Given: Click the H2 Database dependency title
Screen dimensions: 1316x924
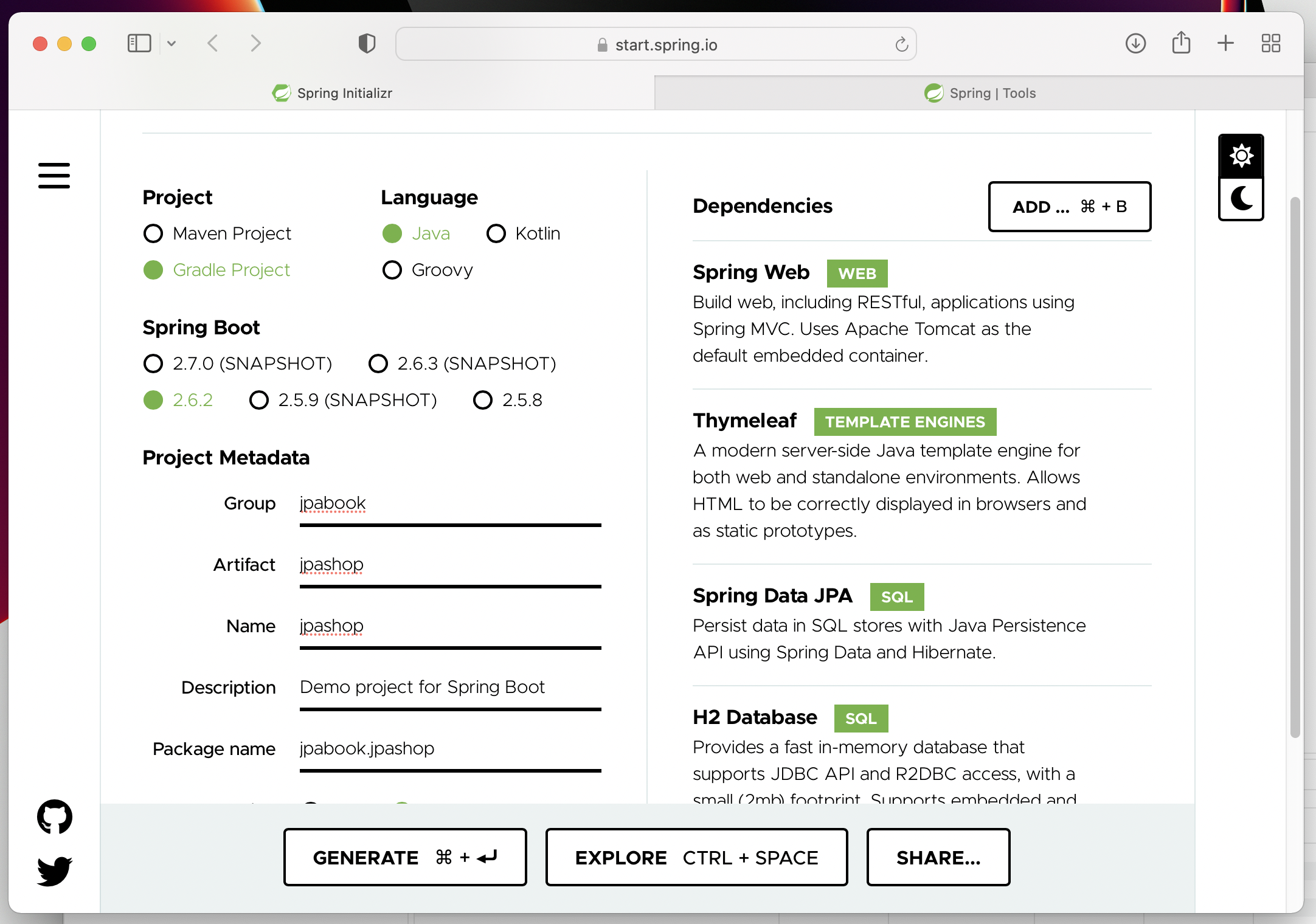Looking at the screenshot, I should pos(755,717).
